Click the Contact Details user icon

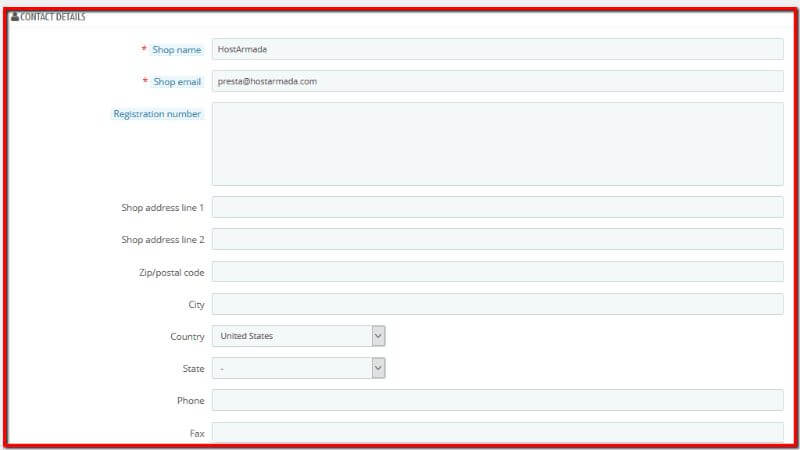coord(15,17)
